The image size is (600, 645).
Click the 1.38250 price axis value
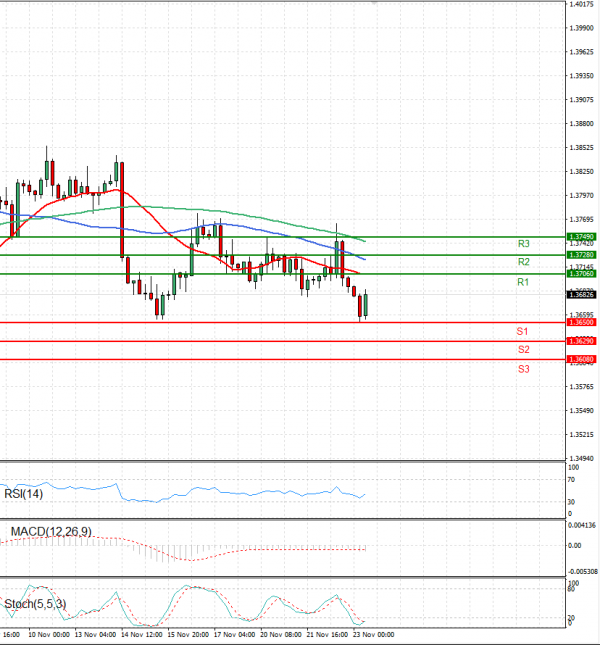[x=581, y=172]
